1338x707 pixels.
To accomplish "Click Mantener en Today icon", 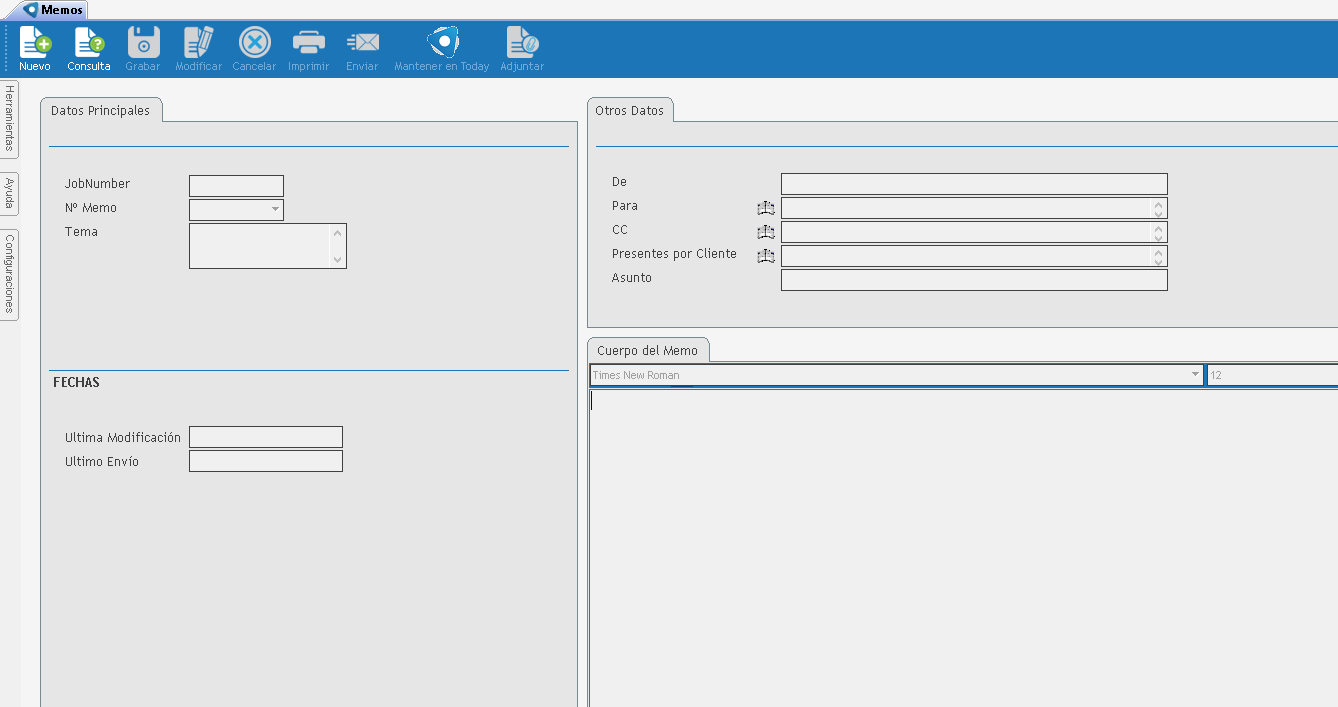I will (x=442, y=44).
